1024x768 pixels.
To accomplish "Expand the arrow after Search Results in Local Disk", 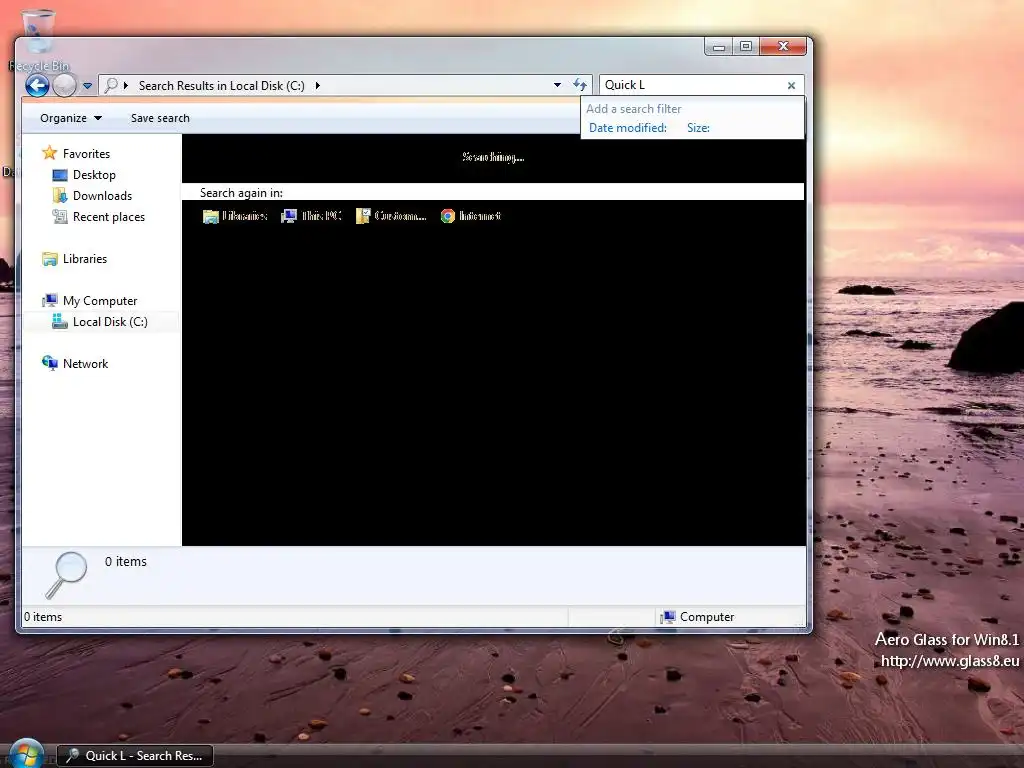I will (317, 86).
